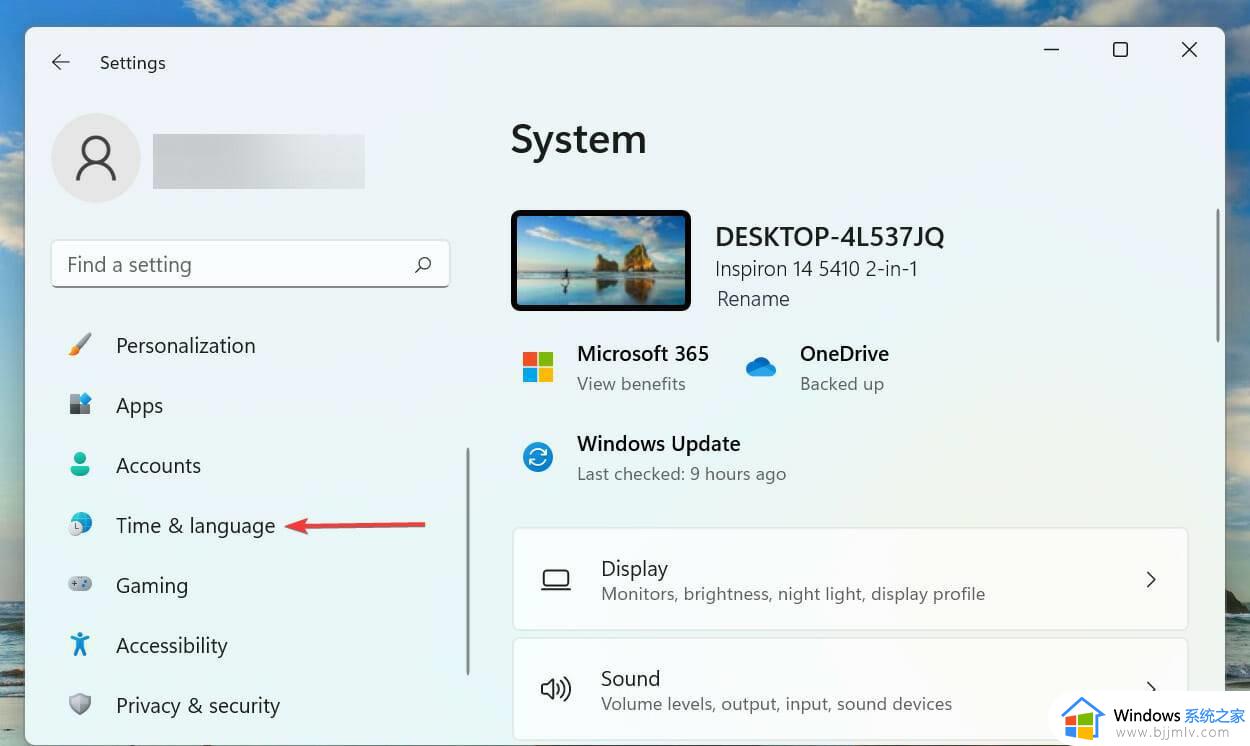Open the Personalization settings category
The width and height of the screenshot is (1250, 746).
(185, 345)
